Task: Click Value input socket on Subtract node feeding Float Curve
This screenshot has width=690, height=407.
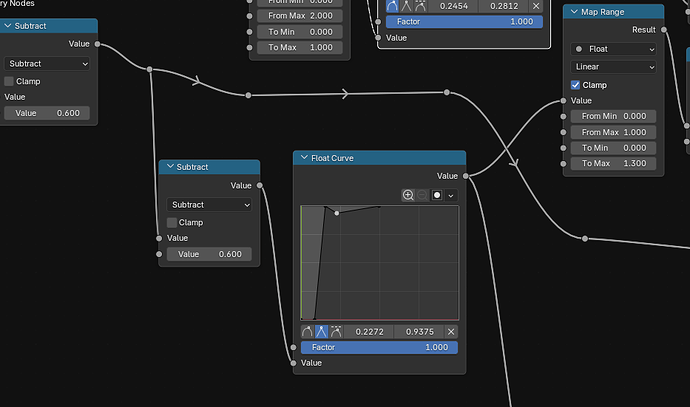Action: pyautogui.click(x=159, y=238)
